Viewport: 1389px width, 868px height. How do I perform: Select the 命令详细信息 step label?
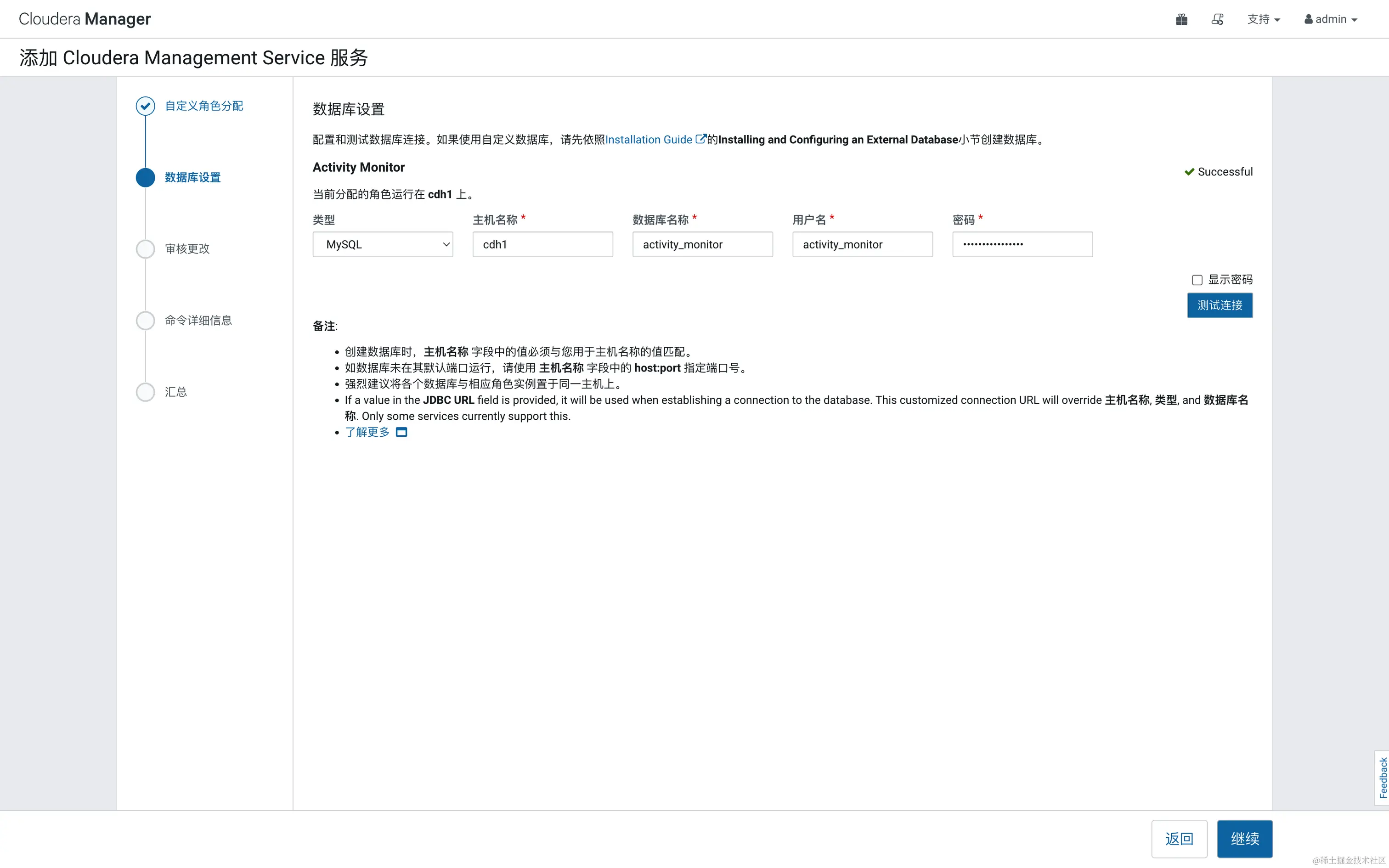(x=198, y=321)
